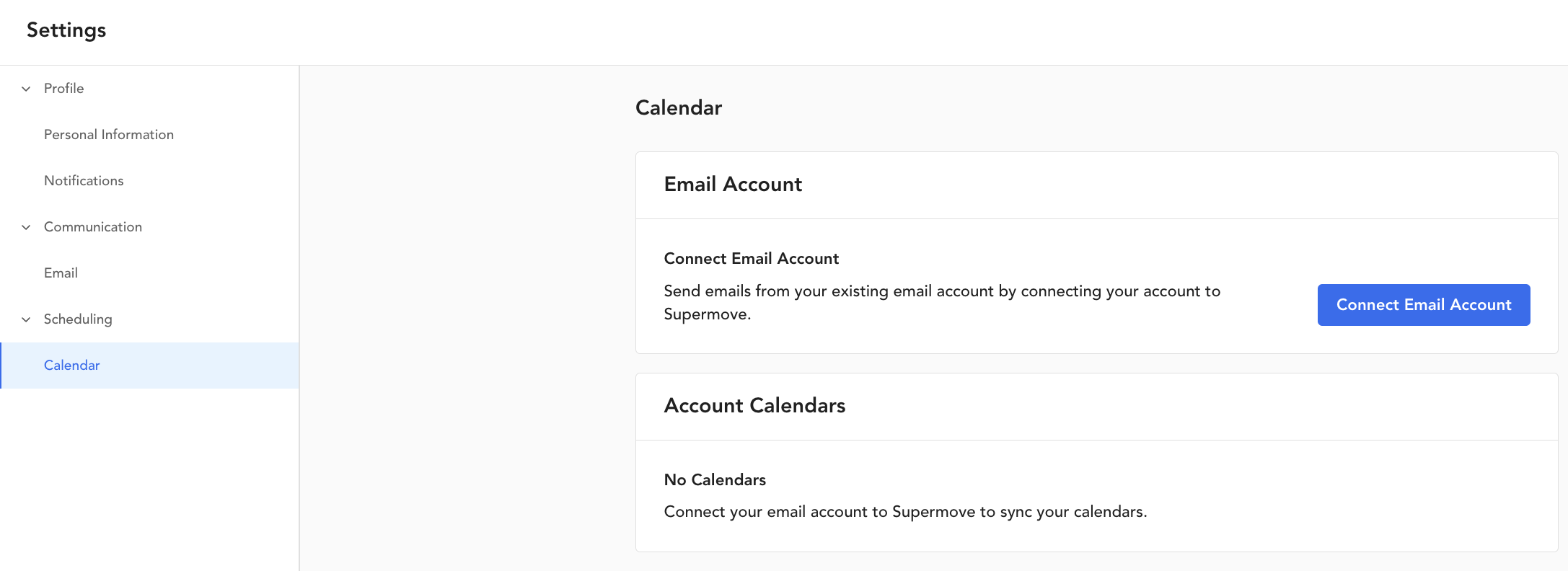Screen dimensions: 1568x571
Task: Click the word Supermove ending the email description
Action: click(x=706, y=314)
